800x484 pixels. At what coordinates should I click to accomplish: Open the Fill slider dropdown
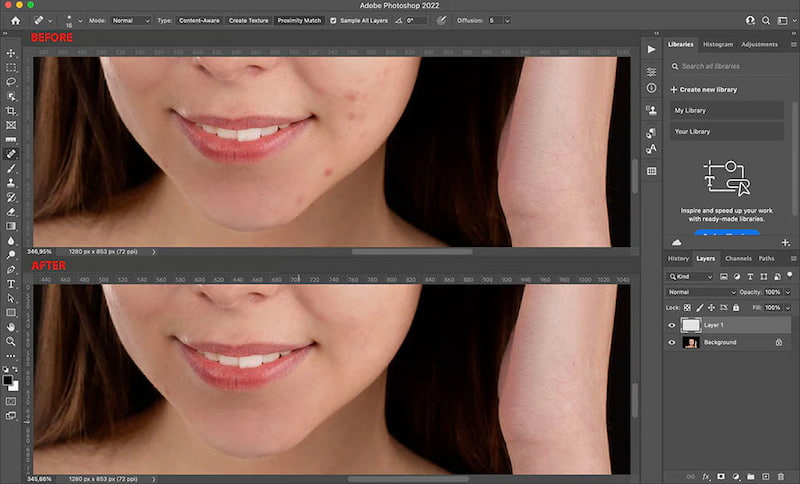(x=788, y=308)
